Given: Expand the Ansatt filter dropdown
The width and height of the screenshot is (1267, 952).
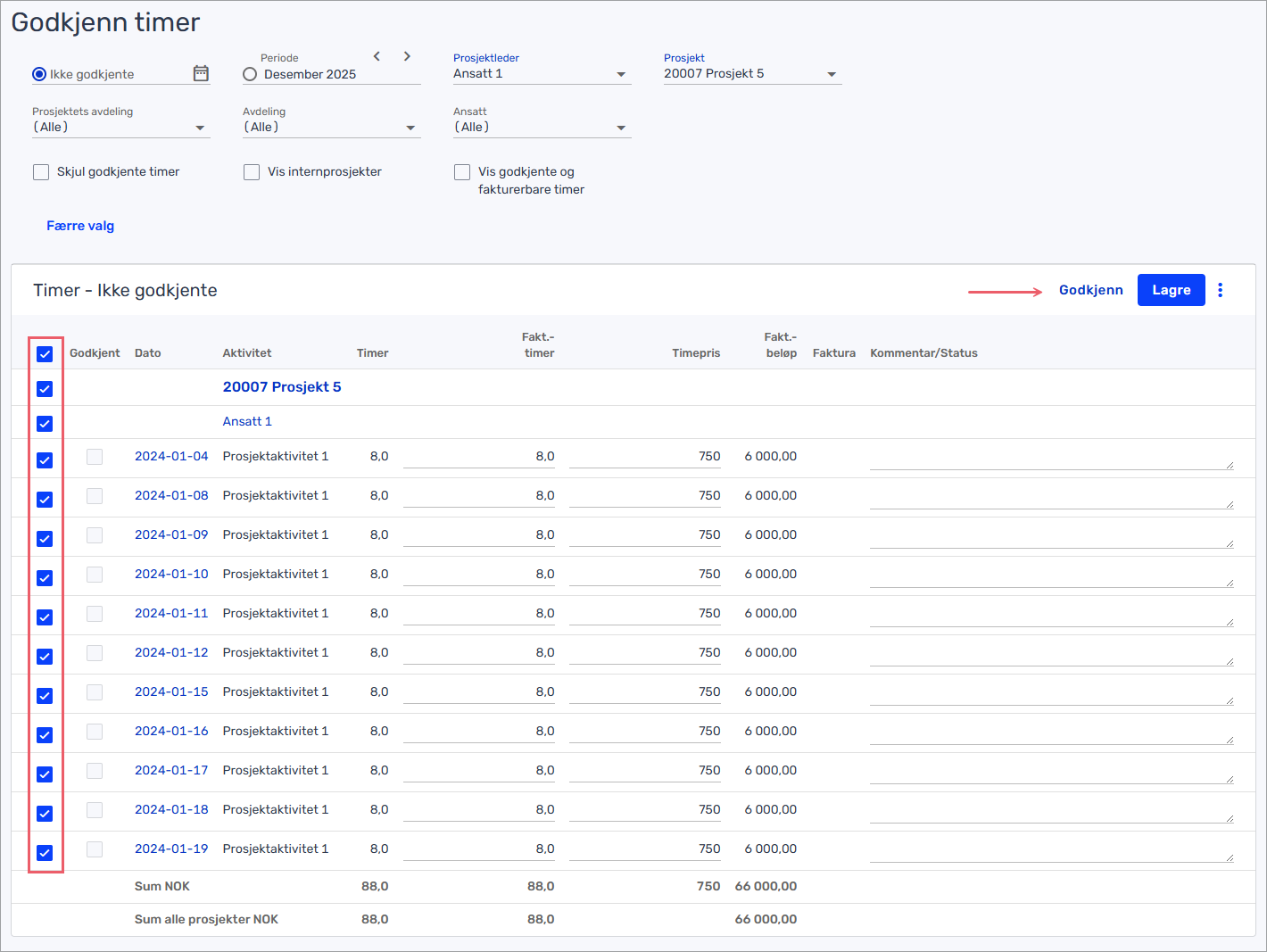Looking at the screenshot, I should coord(541,128).
